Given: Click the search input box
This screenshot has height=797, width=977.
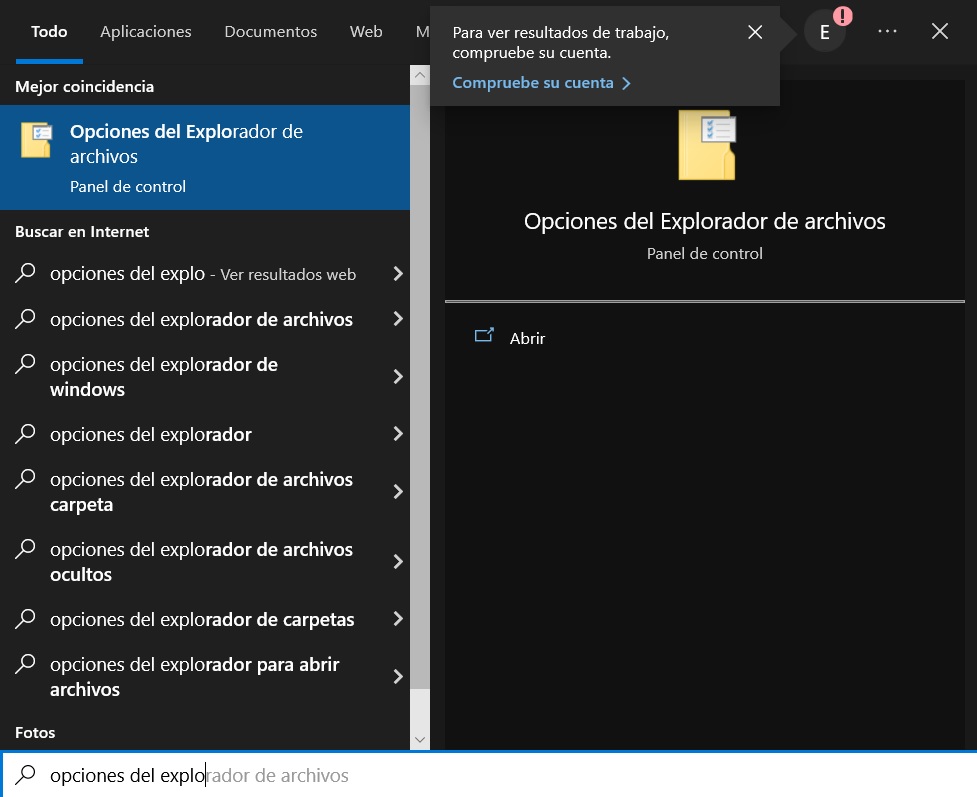Looking at the screenshot, I should point(488,775).
